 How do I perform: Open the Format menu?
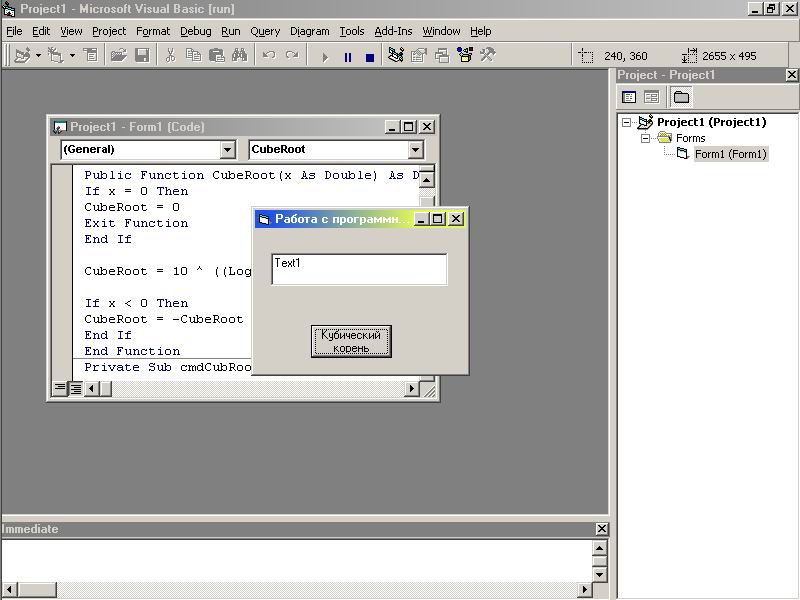[153, 31]
